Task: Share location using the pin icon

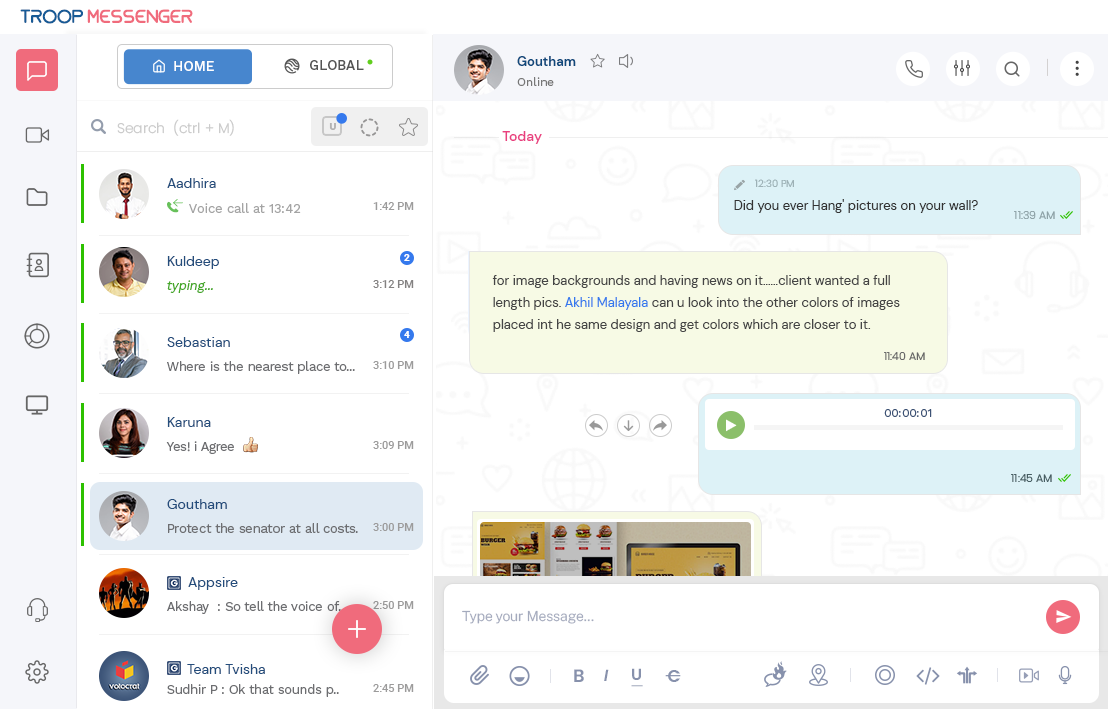Action: [819, 675]
